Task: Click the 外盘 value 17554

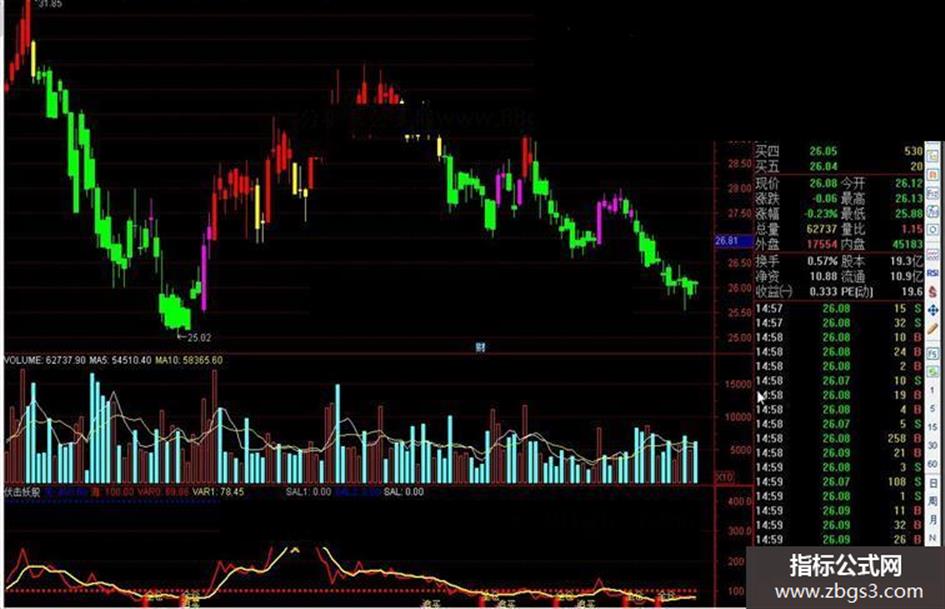Action: click(822, 244)
